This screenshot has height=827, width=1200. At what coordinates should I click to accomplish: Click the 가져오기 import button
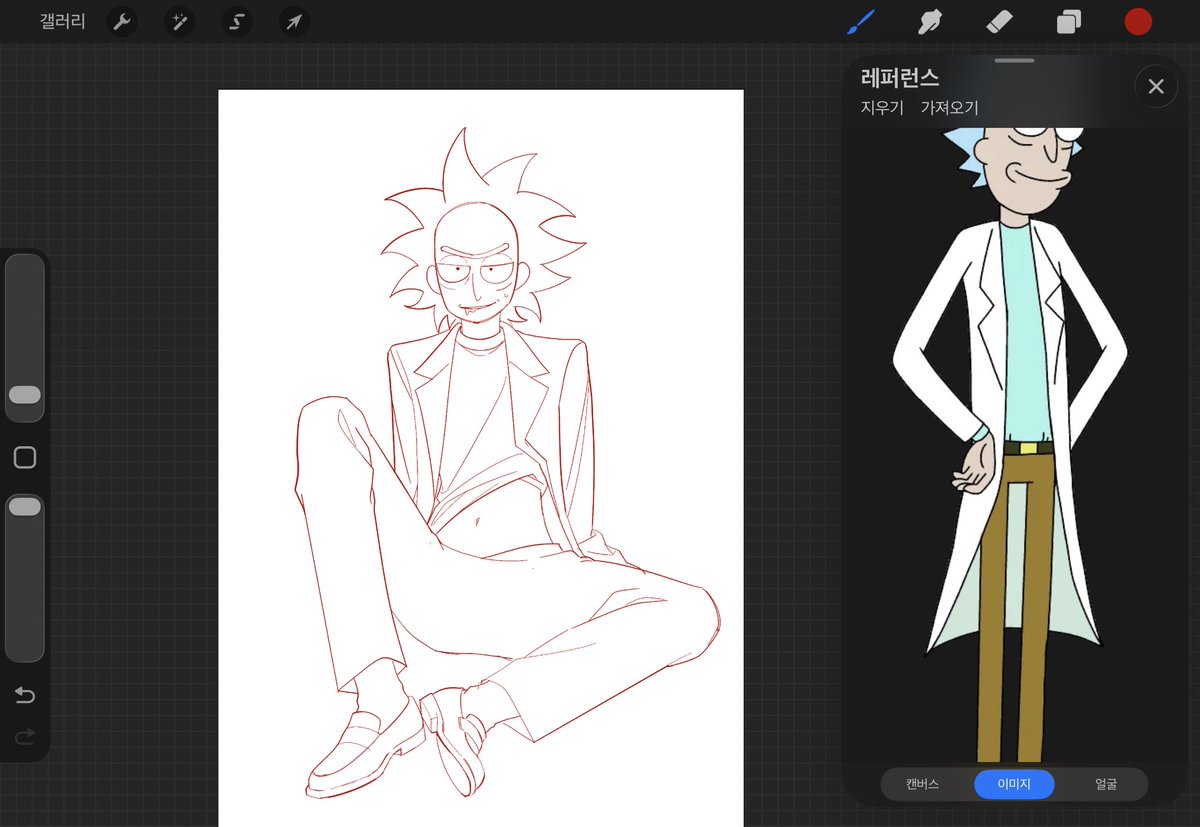click(949, 108)
